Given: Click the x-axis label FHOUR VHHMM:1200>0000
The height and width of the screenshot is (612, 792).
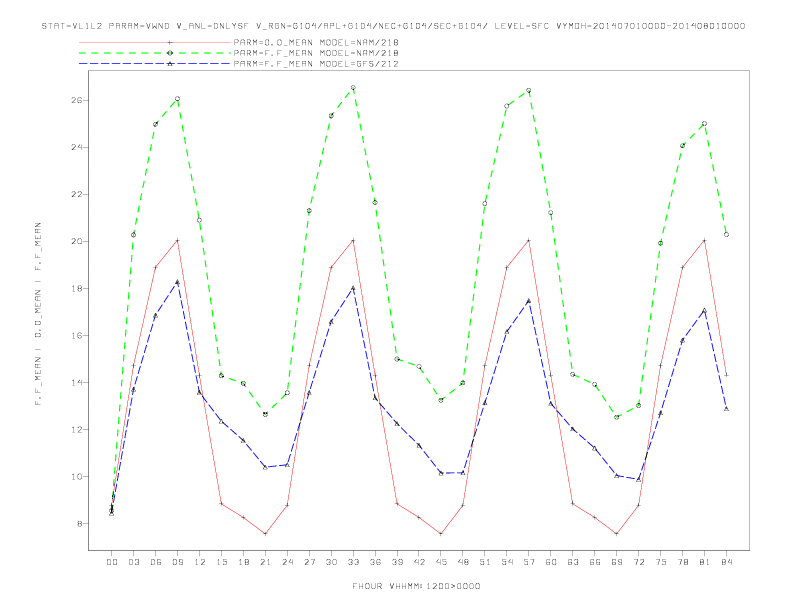Looking at the screenshot, I should pos(416,586).
